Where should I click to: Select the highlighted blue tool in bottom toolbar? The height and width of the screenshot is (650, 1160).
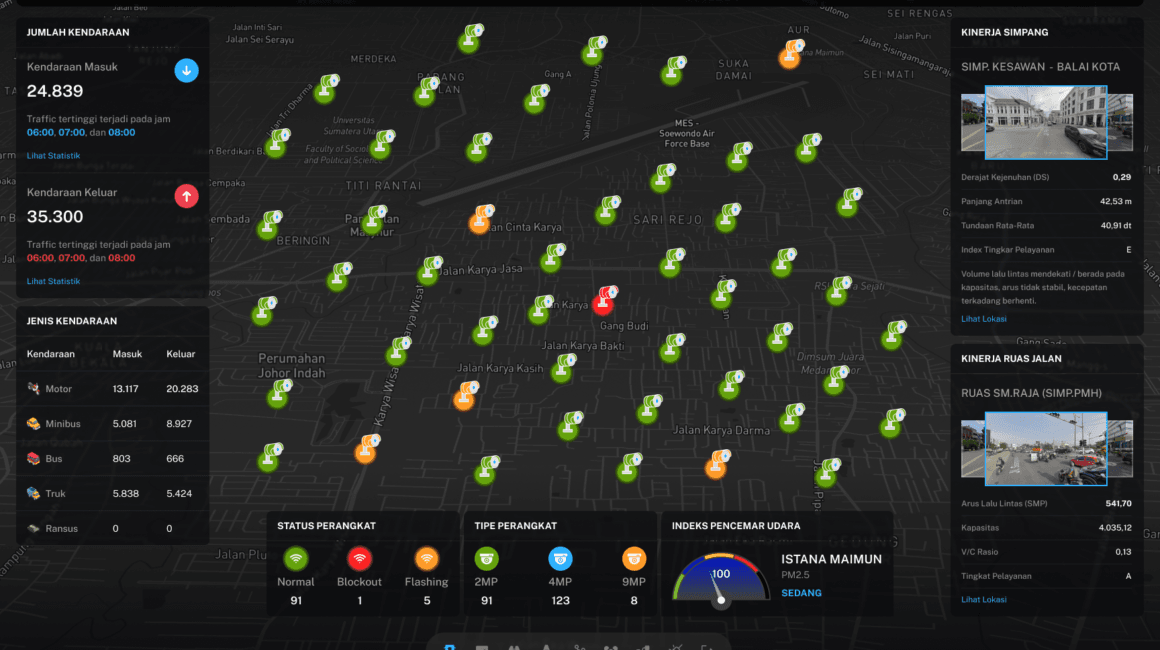449,646
